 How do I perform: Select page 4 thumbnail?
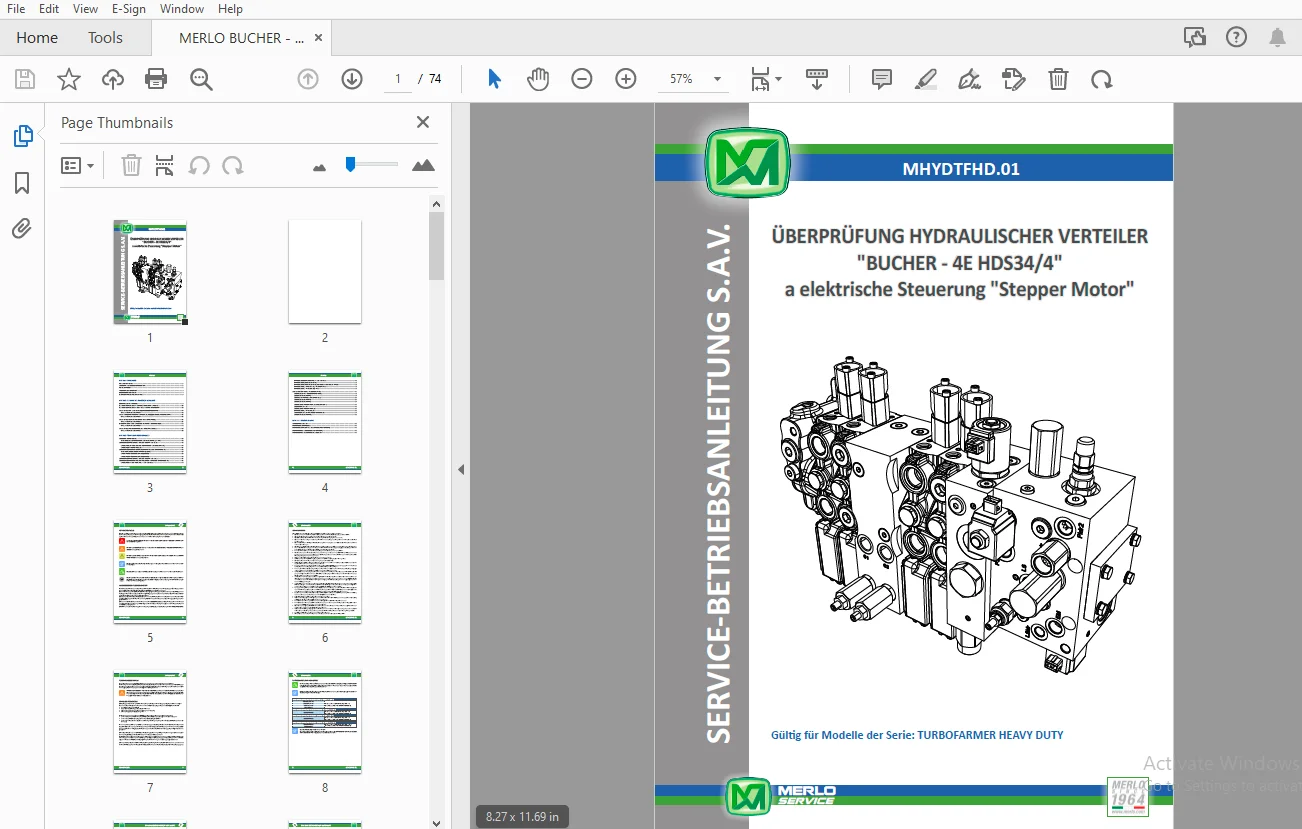[325, 422]
